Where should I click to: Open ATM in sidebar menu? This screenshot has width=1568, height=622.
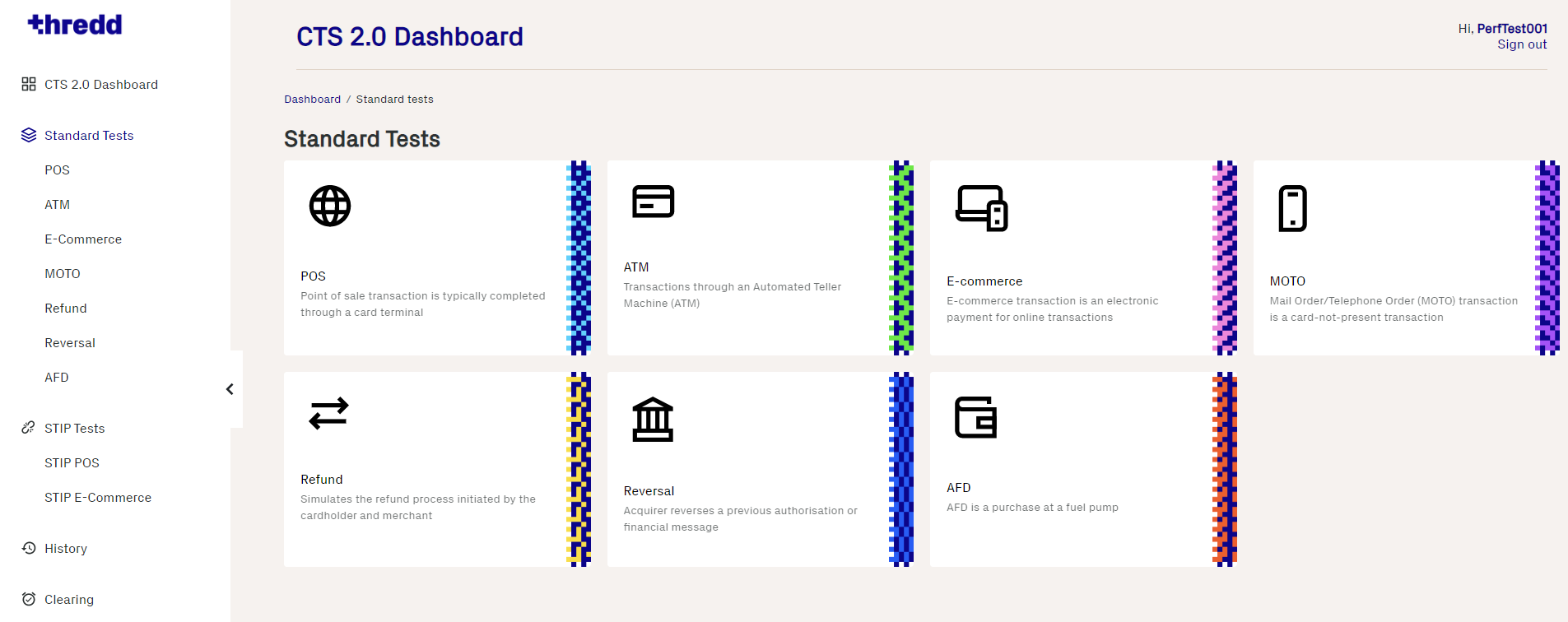[x=57, y=204]
